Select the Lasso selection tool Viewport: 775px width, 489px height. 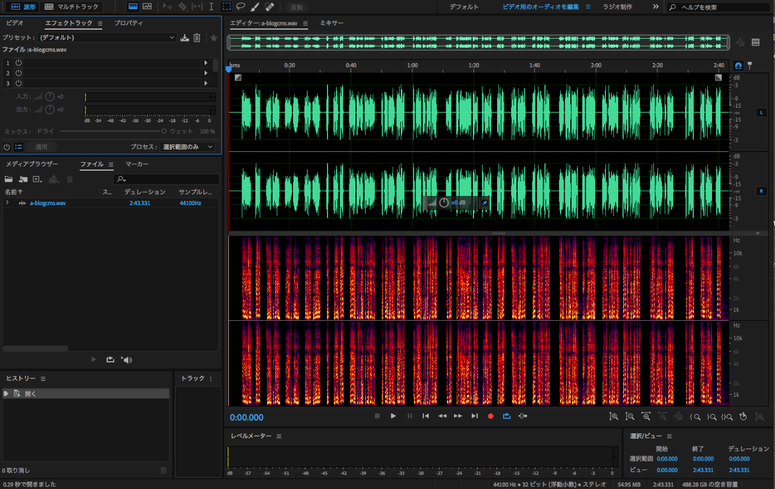click(x=241, y=6)
